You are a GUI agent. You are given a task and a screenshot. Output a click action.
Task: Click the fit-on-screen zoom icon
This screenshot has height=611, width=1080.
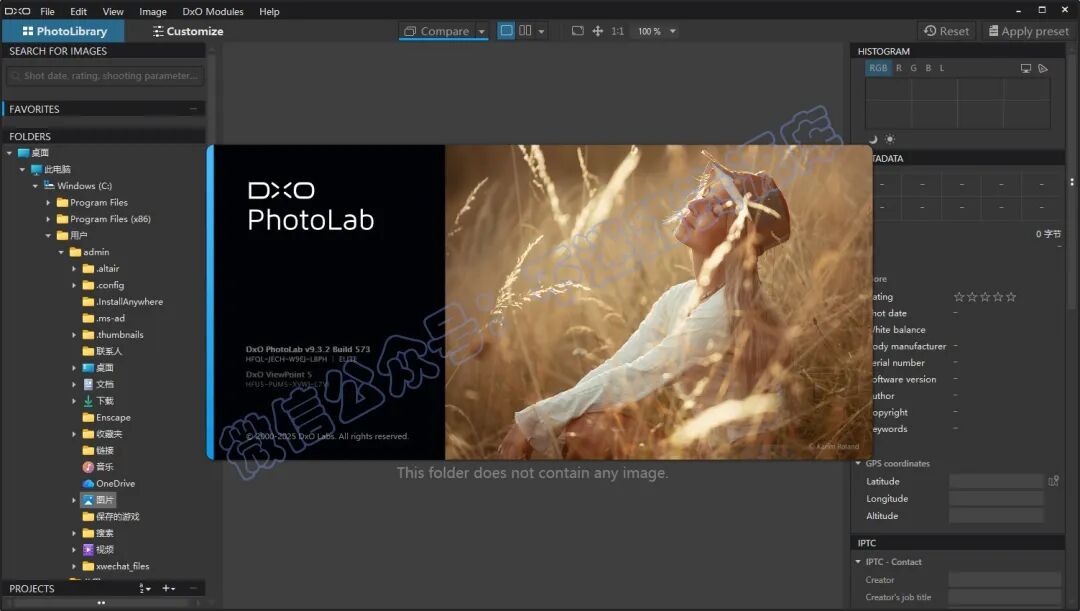578,31
